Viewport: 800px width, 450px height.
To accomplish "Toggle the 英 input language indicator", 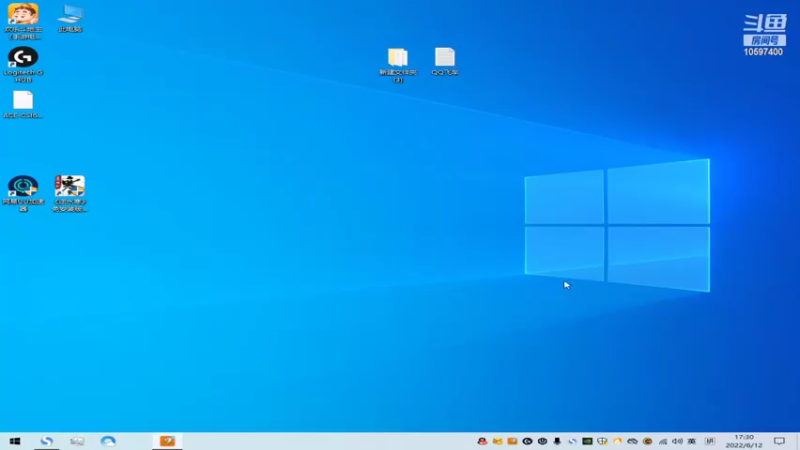I will [692, 441].
